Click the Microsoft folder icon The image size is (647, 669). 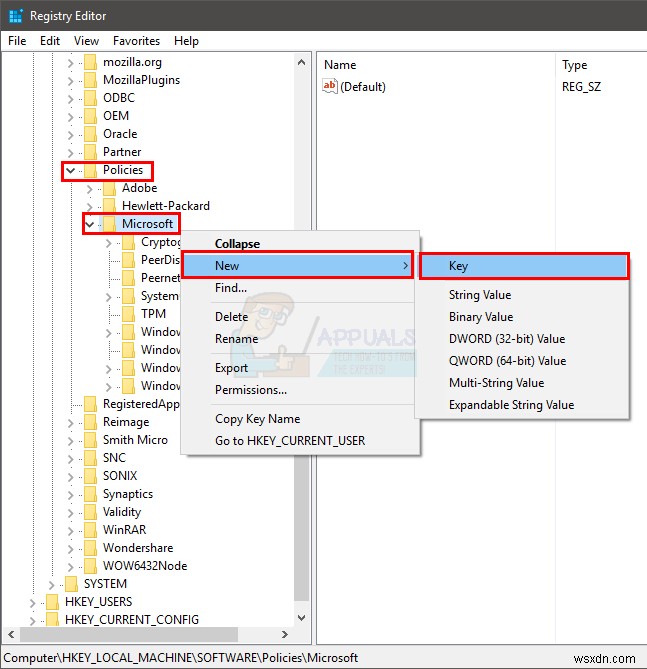coord(109,224)
